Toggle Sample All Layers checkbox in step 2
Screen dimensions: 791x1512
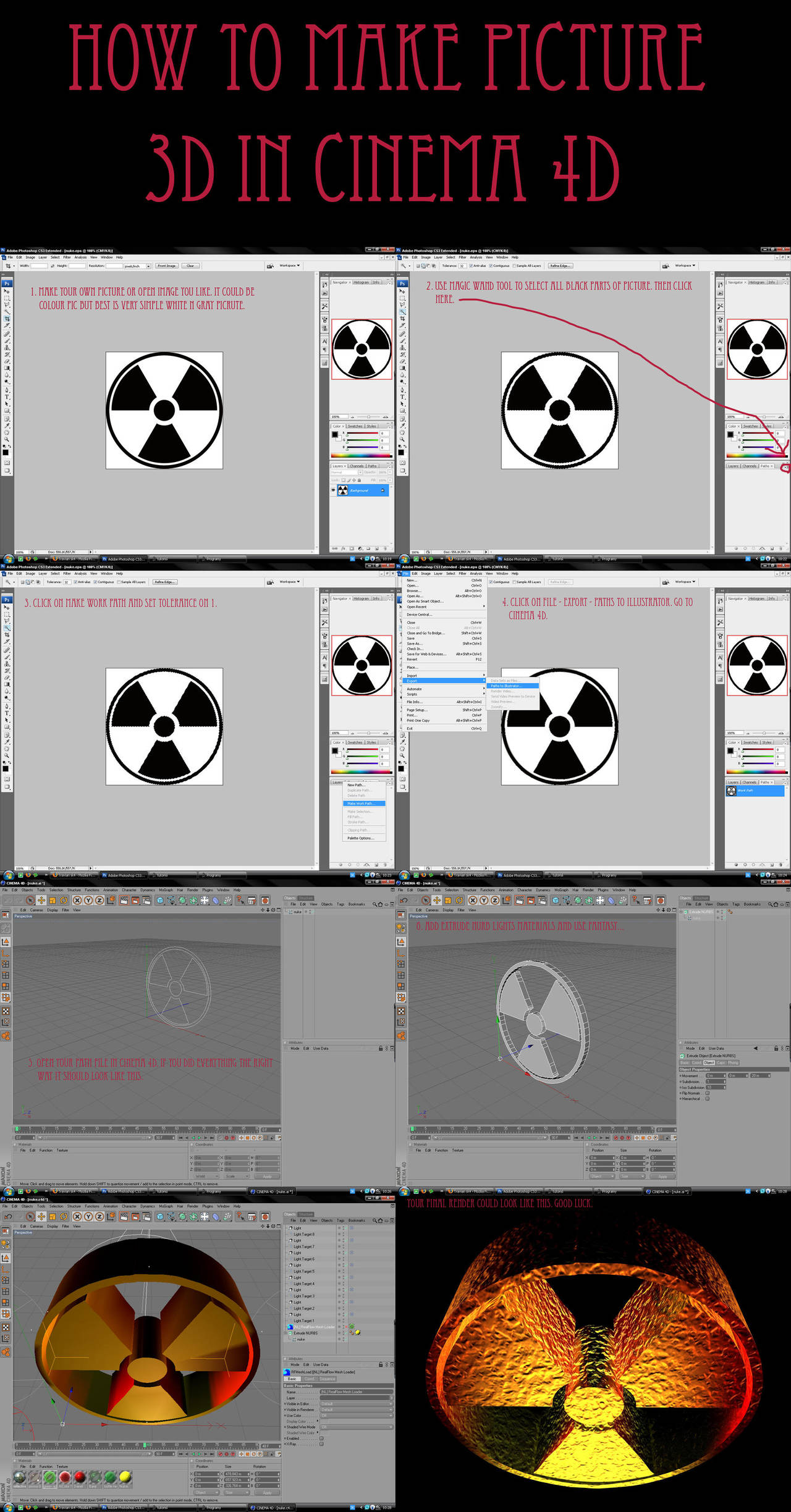514,266
